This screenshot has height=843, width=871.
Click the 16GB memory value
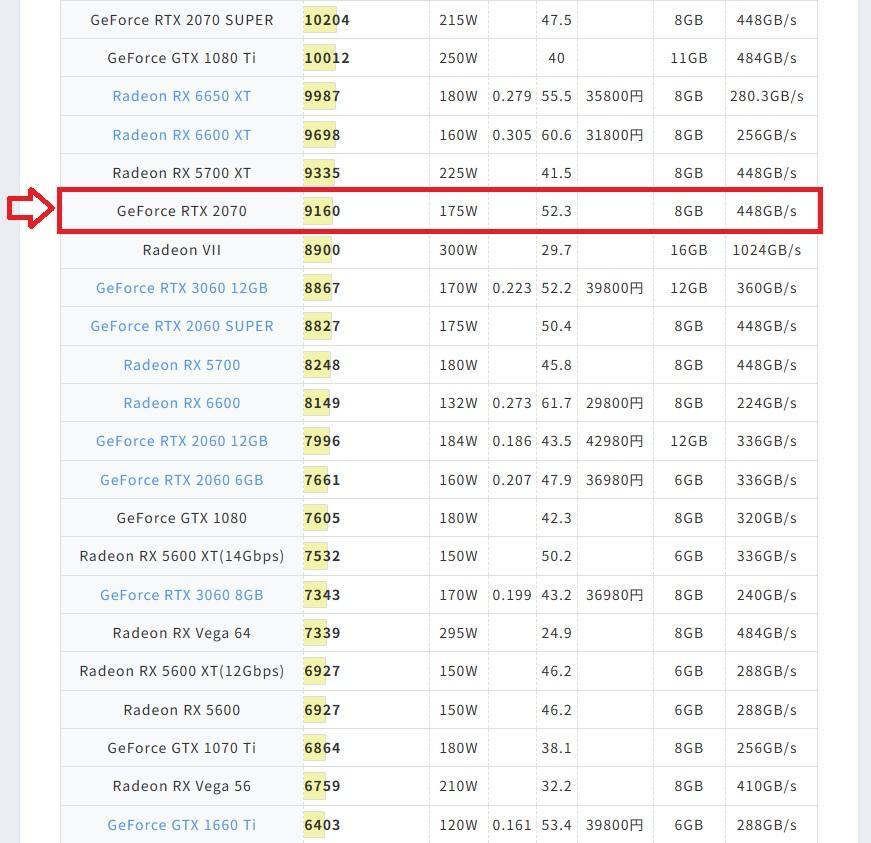pos(689,250)
